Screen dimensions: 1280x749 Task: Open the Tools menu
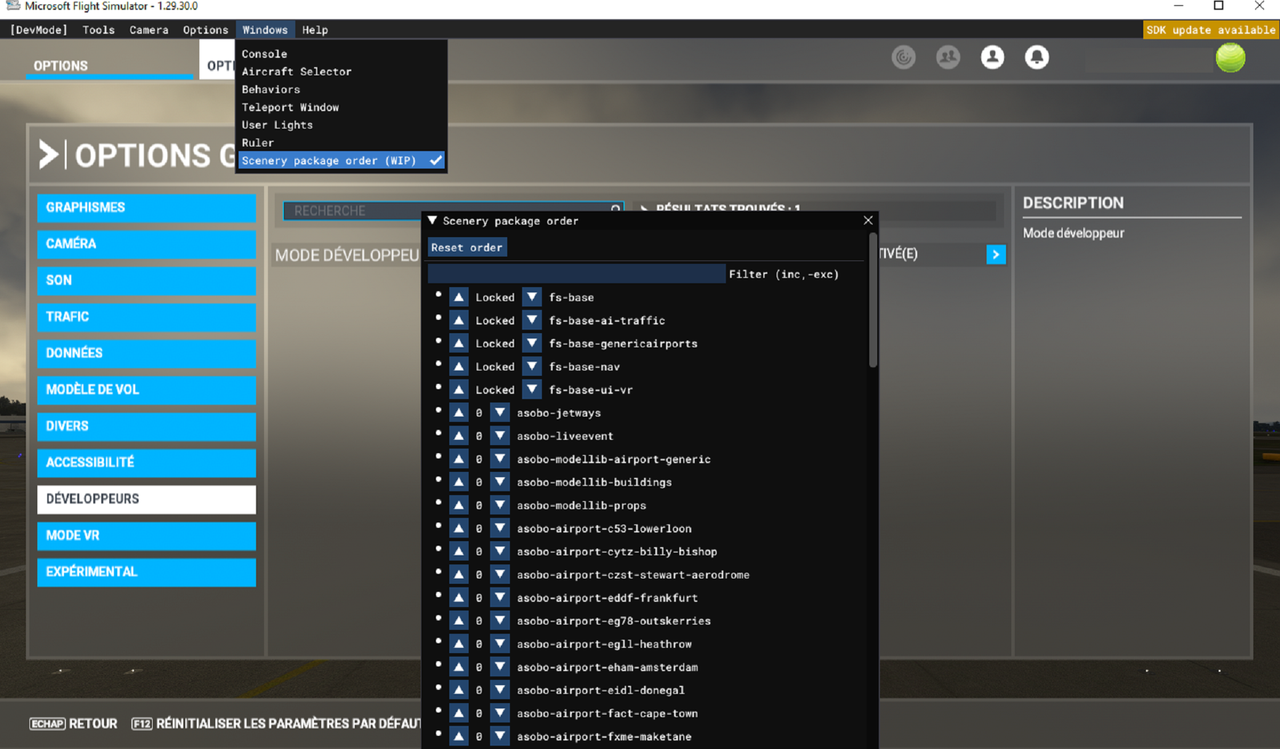pos(98,30)
